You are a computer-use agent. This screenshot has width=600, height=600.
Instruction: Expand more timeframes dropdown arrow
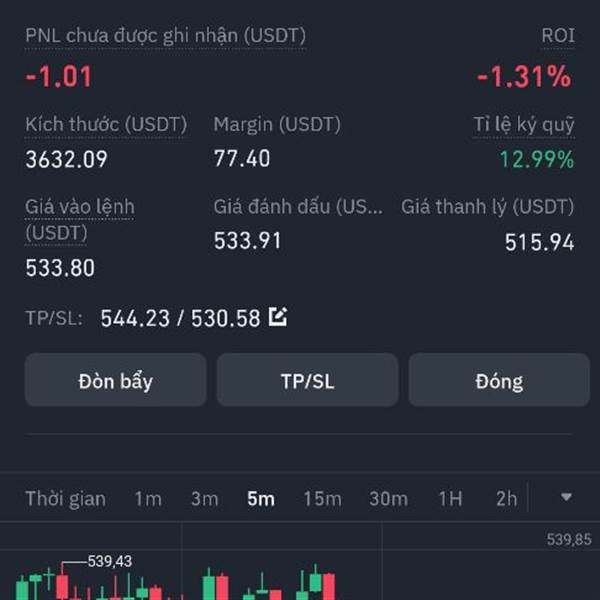(566, 498)
